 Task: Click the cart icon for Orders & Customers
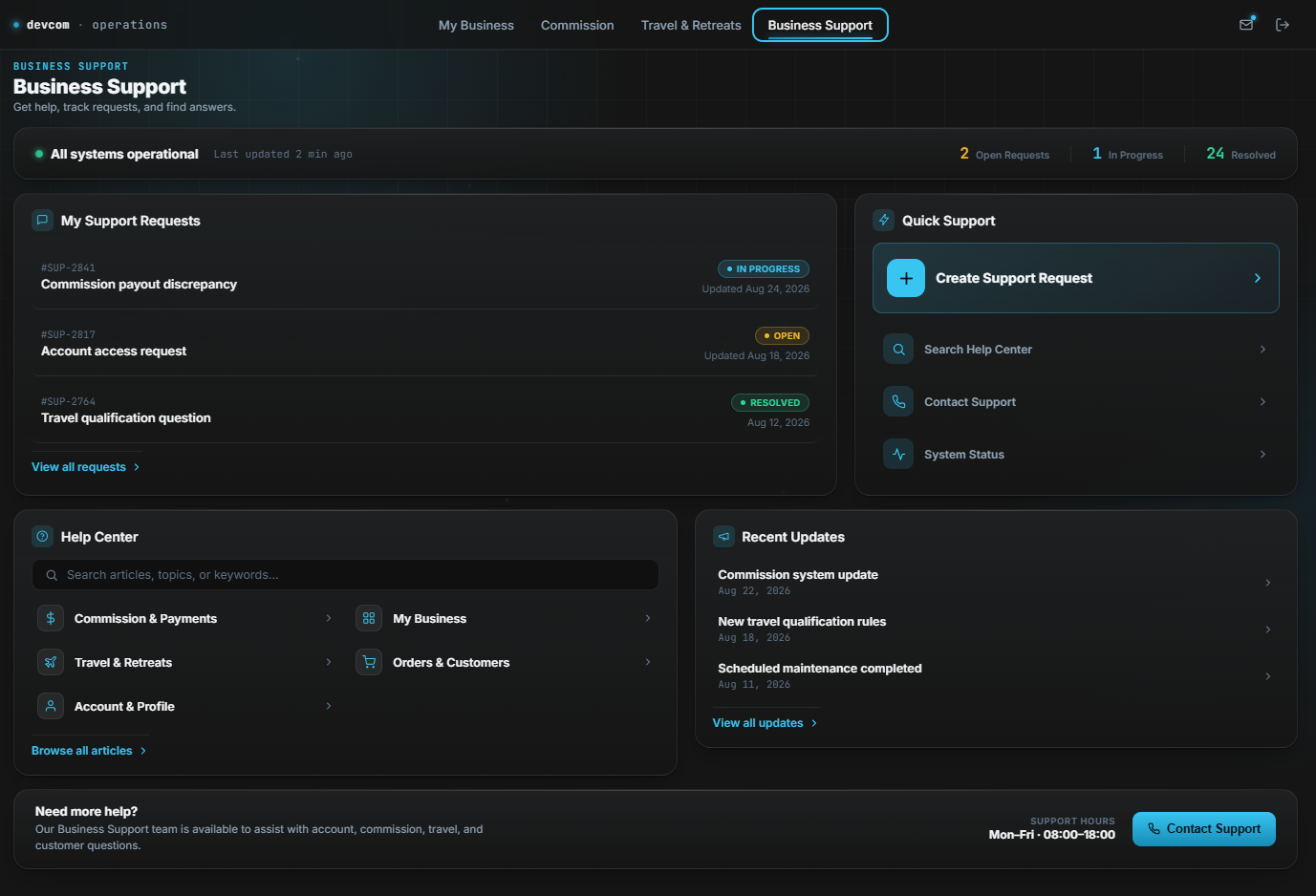click(x=369, y=662)
